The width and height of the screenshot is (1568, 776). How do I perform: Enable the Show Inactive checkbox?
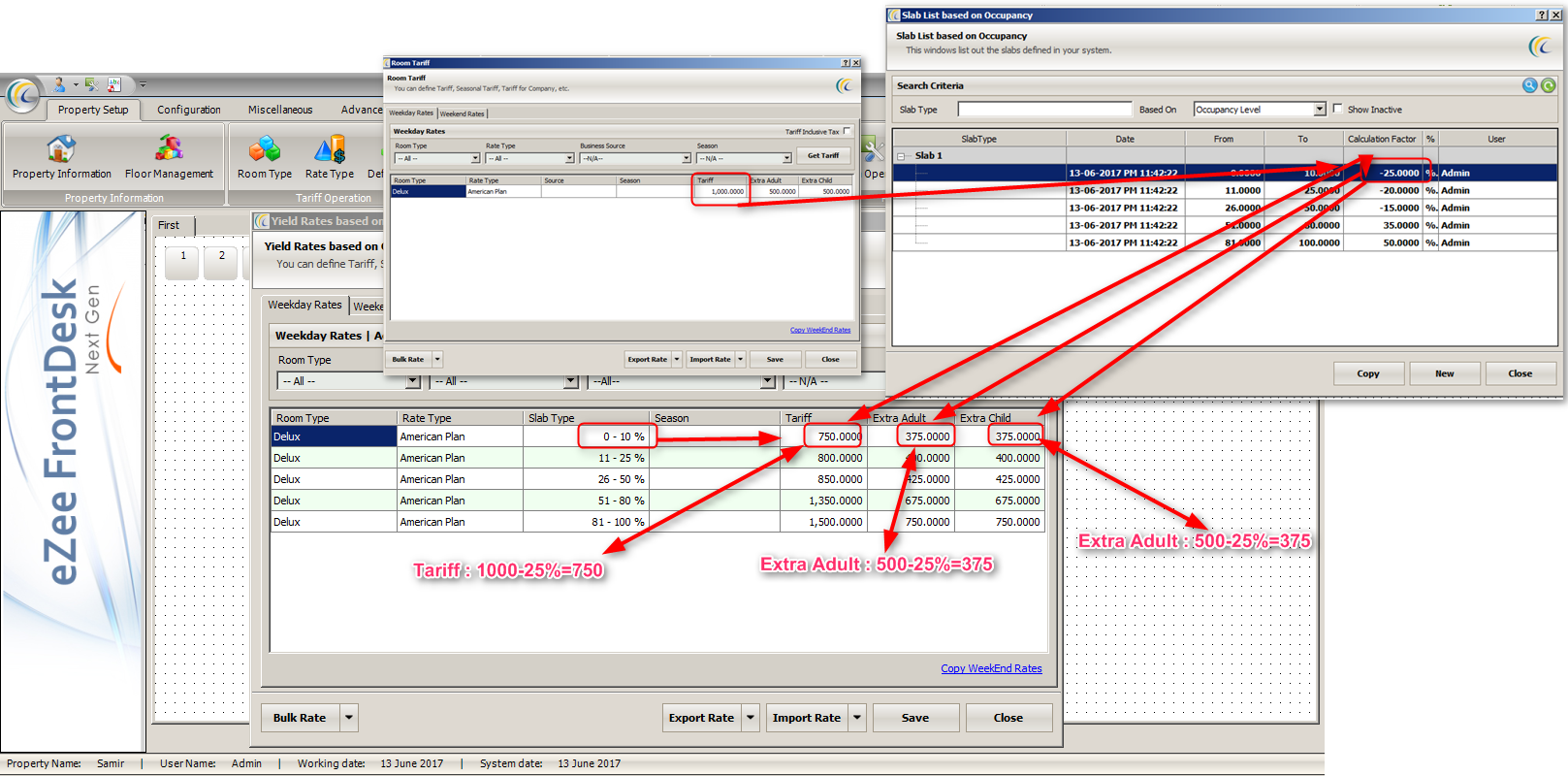1338,109
